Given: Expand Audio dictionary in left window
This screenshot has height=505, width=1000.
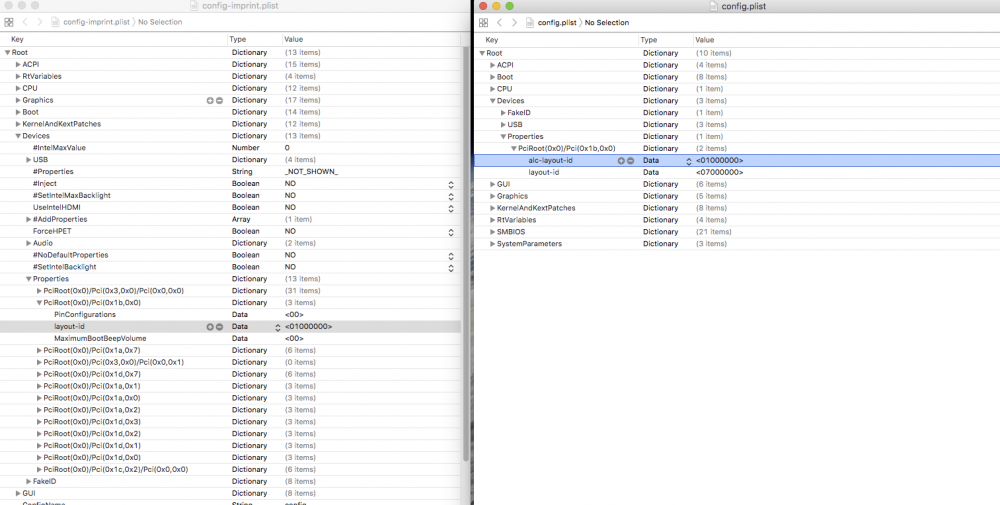Looking at the screenshot, I should [x=29, y=243].
